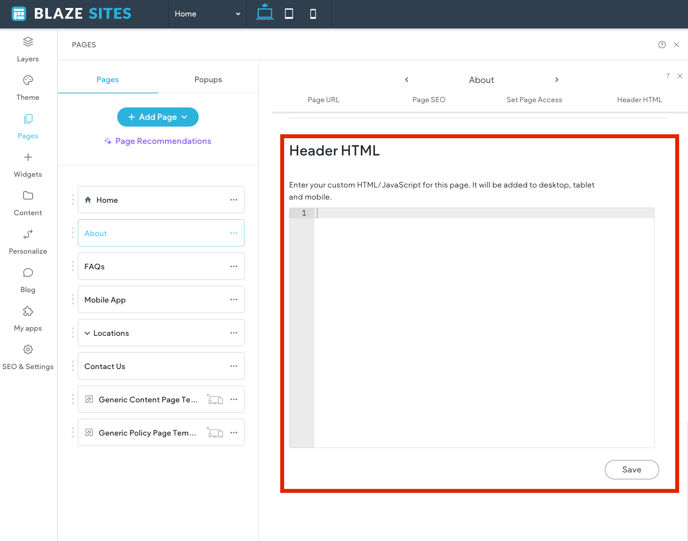Image resolution: width=688 pixels, height=541 pixels.
Task: Switch to desktop preview mode
Action: (264, 13)
